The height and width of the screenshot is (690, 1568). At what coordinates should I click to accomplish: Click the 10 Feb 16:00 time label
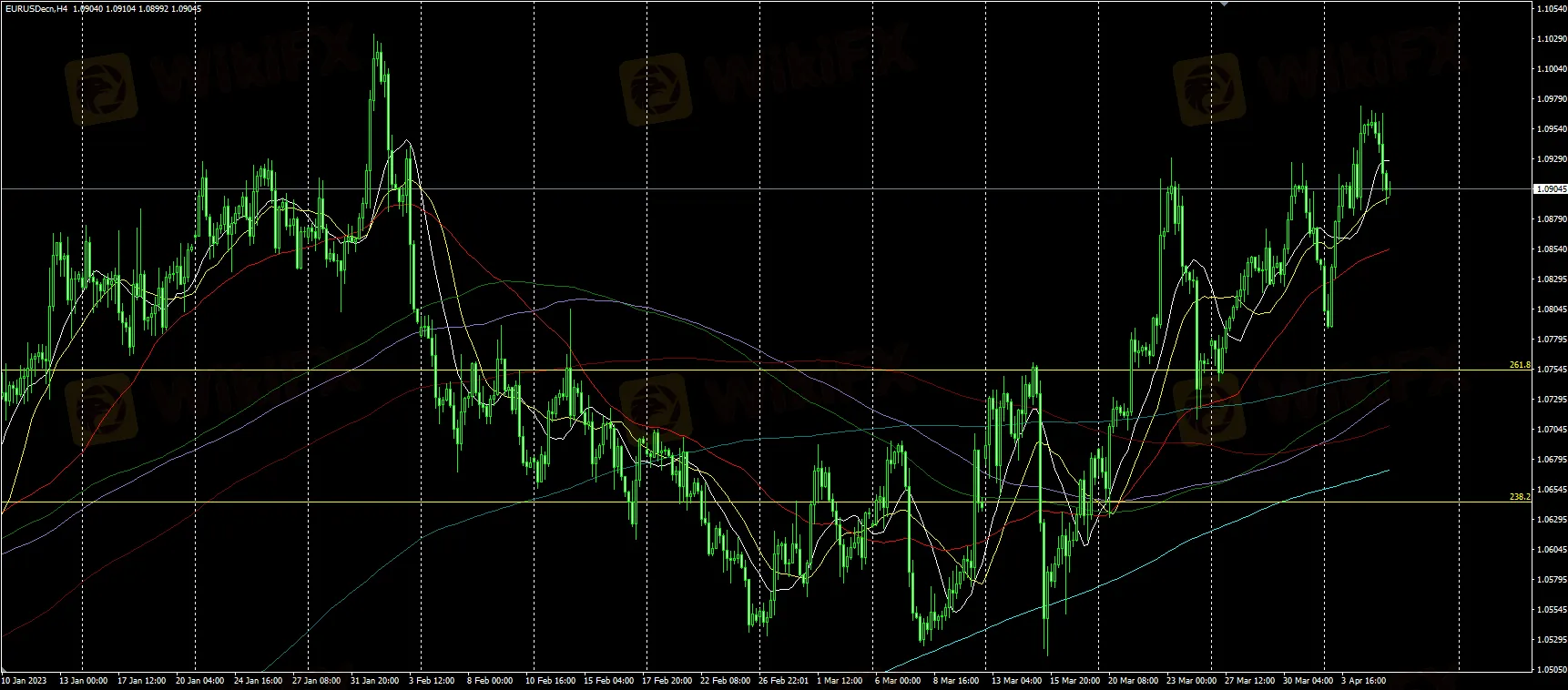(x=550, y=681)
